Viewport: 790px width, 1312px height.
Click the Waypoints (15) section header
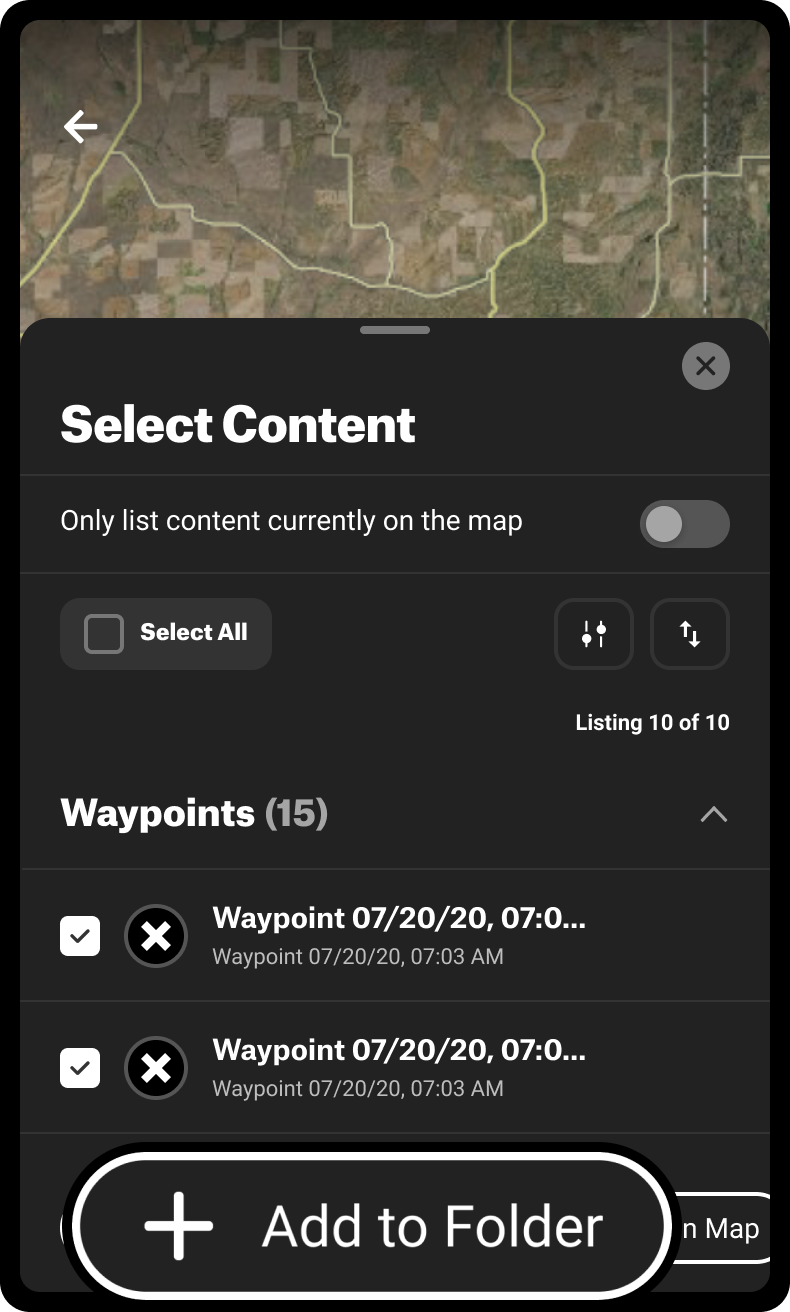coord(194,813)
